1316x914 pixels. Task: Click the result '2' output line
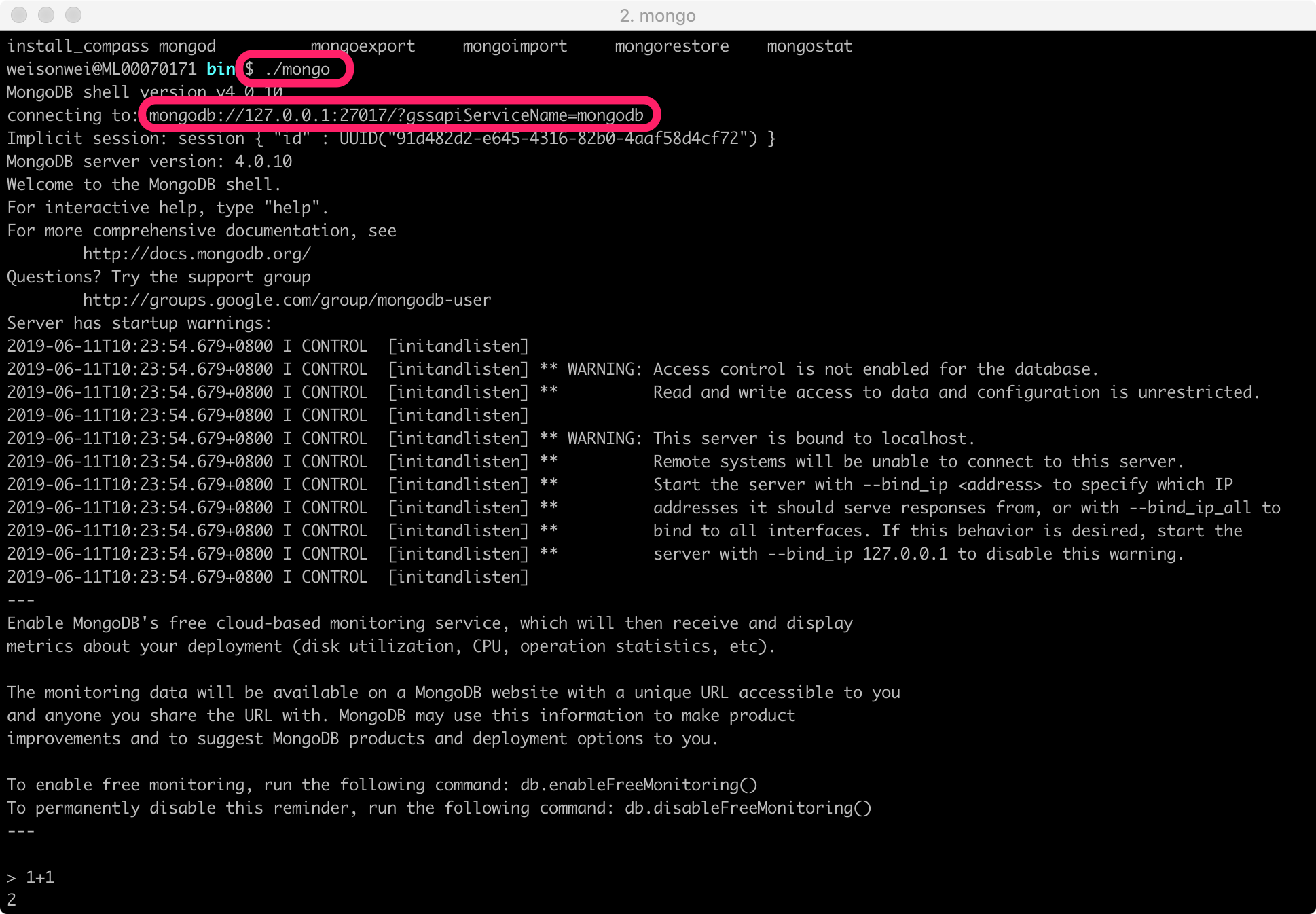click(x=12, y=900)
